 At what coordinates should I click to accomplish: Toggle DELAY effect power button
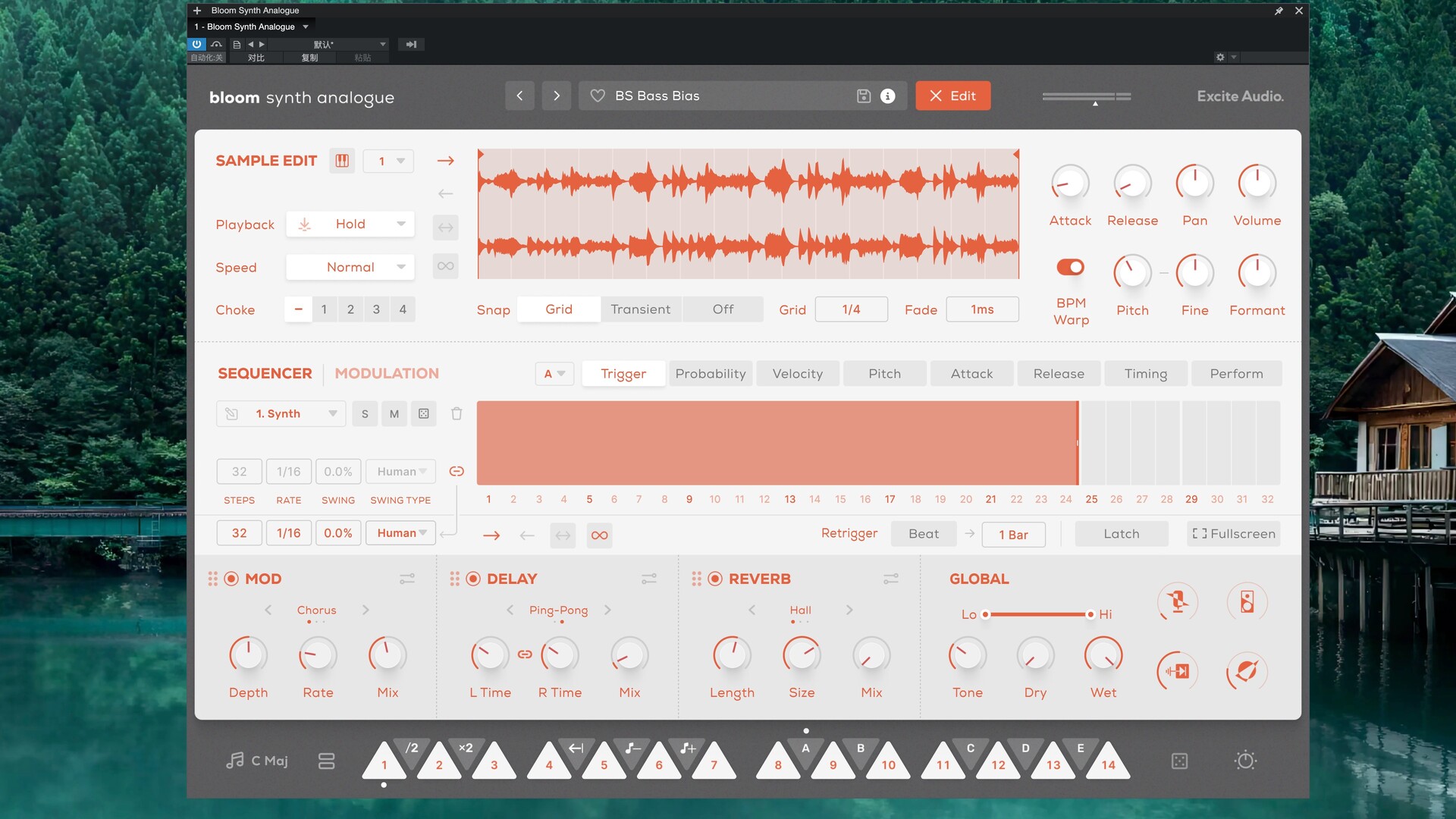473,579
